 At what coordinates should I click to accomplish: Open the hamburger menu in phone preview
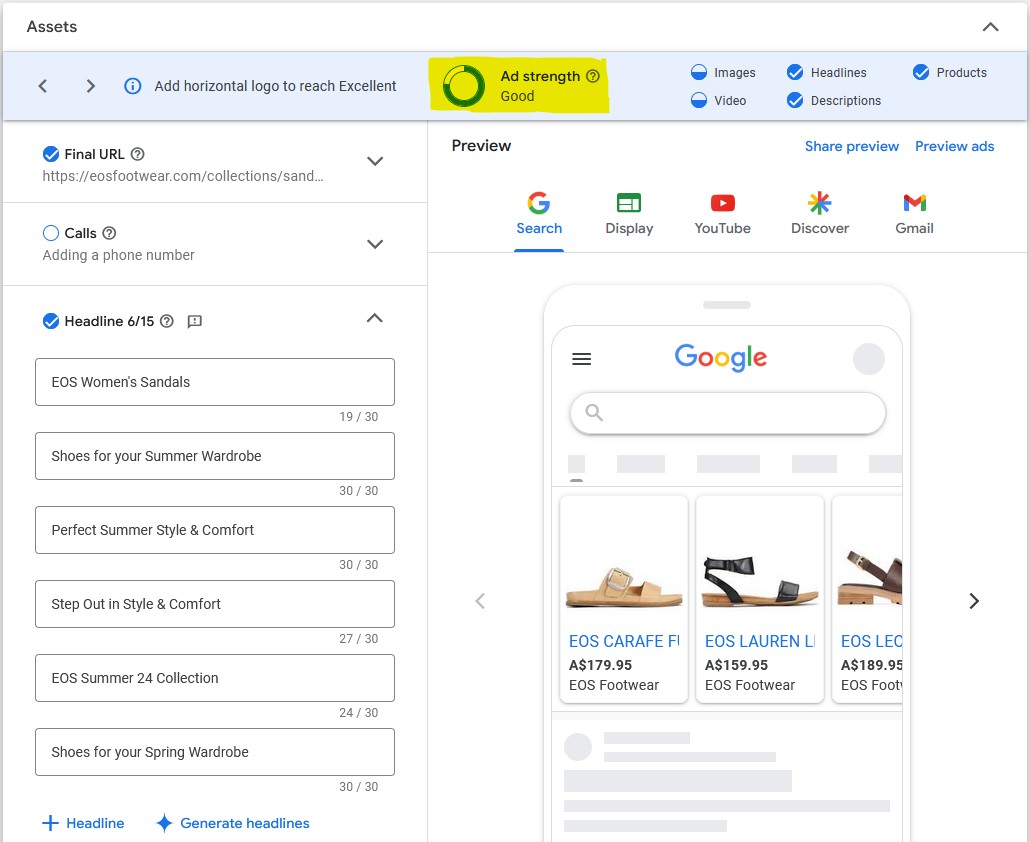581,359
